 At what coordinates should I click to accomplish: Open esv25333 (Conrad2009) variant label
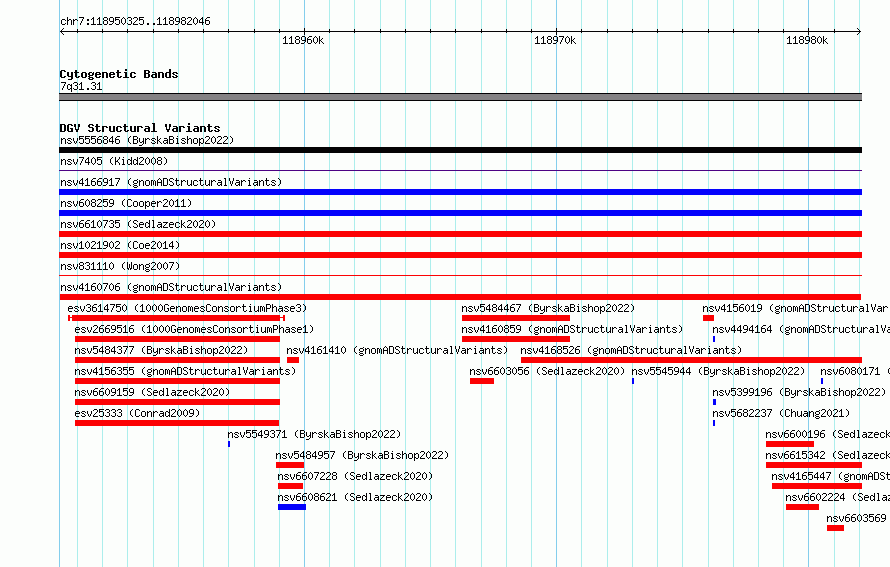point(137,413)
